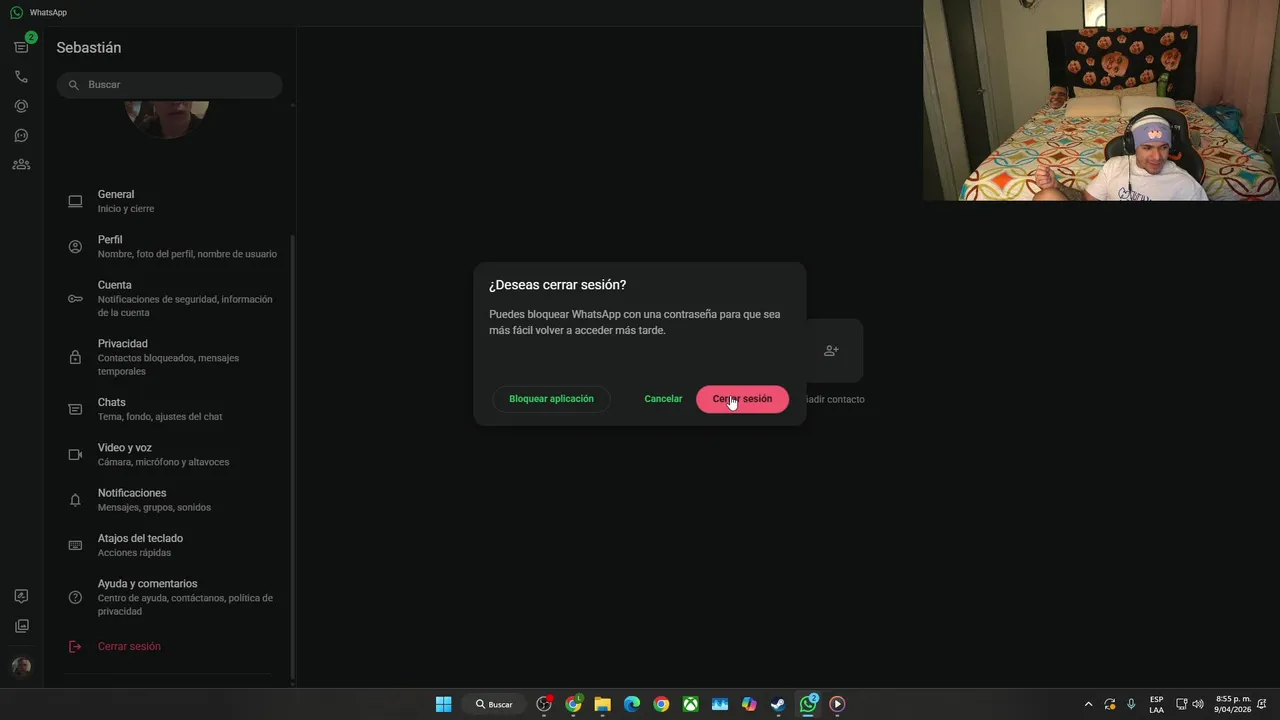Viewport: 1280px width, 720px height.
Task: Open the Calls phone icon
Action: (21, 77)
